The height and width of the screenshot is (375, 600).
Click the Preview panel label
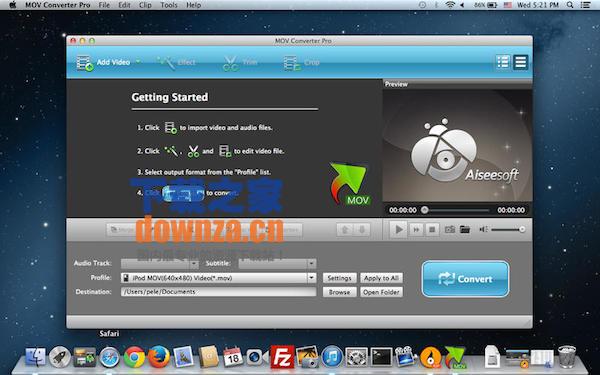(396, 84)
